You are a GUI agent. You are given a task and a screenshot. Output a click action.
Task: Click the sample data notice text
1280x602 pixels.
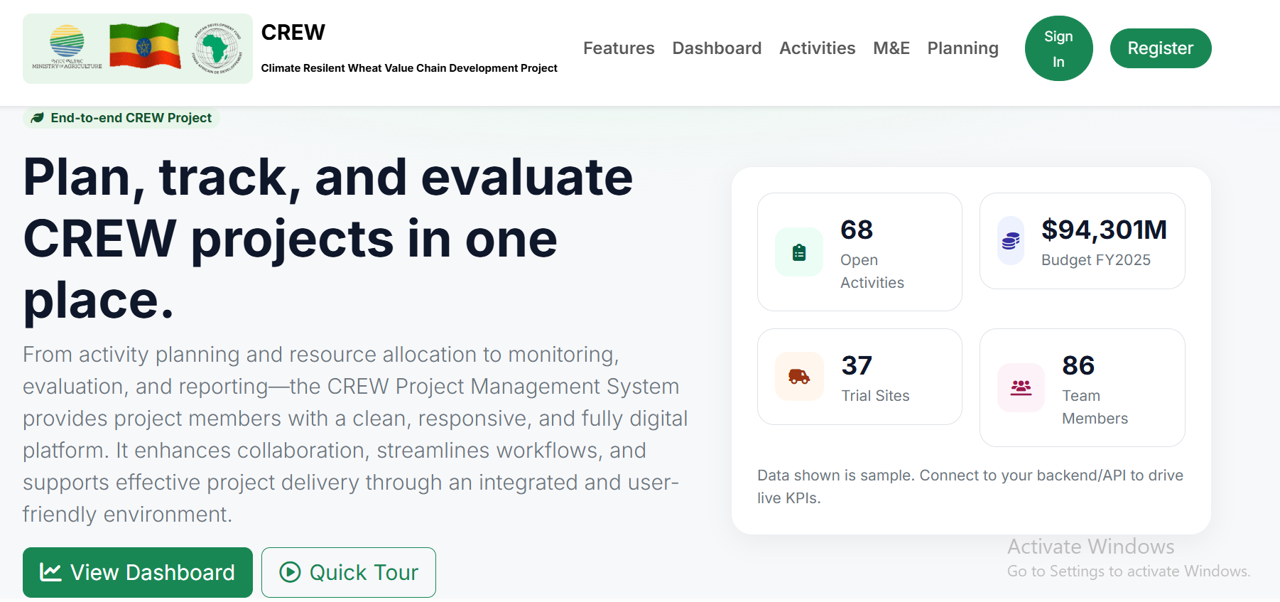(970, 486)
